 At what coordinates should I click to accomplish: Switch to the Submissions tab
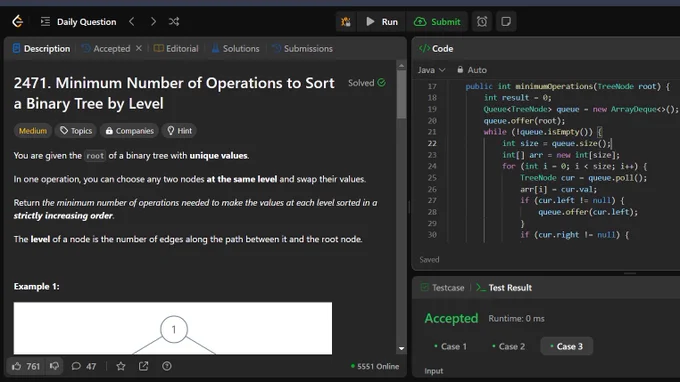point(302,49)
